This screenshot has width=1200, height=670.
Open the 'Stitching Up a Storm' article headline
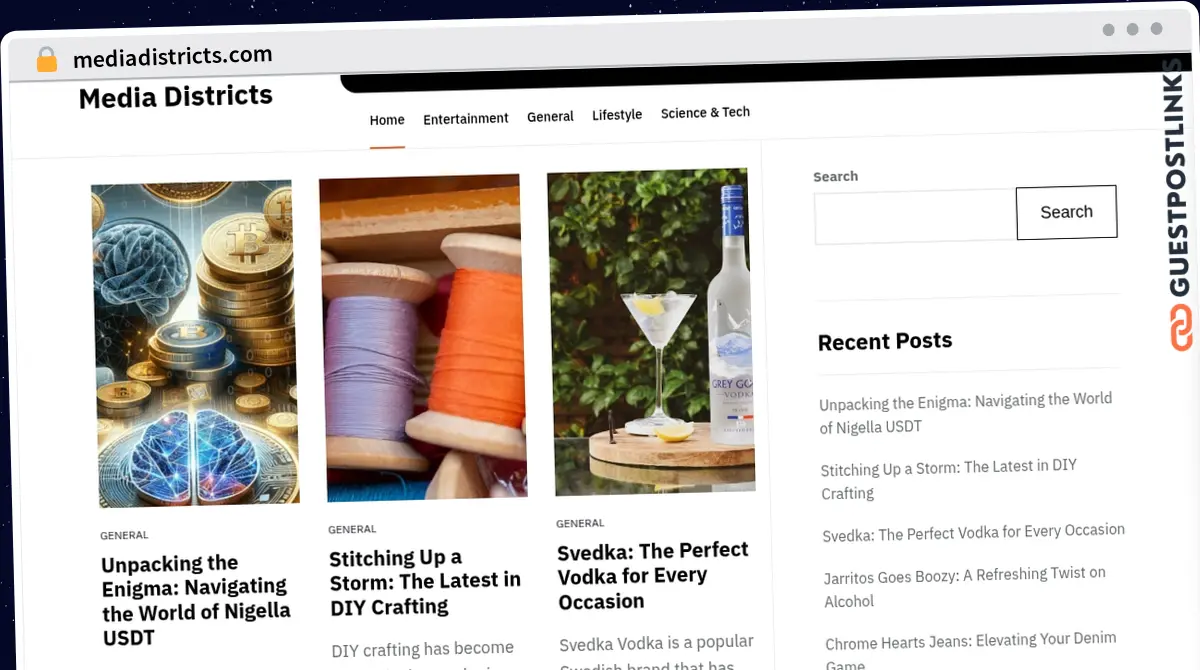coord(425,582)
